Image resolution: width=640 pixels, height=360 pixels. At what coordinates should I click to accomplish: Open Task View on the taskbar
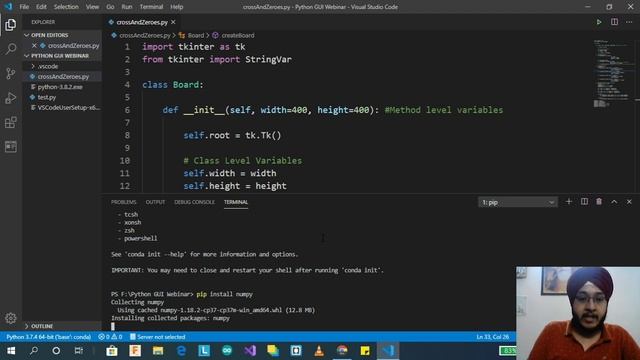(79, 351)
